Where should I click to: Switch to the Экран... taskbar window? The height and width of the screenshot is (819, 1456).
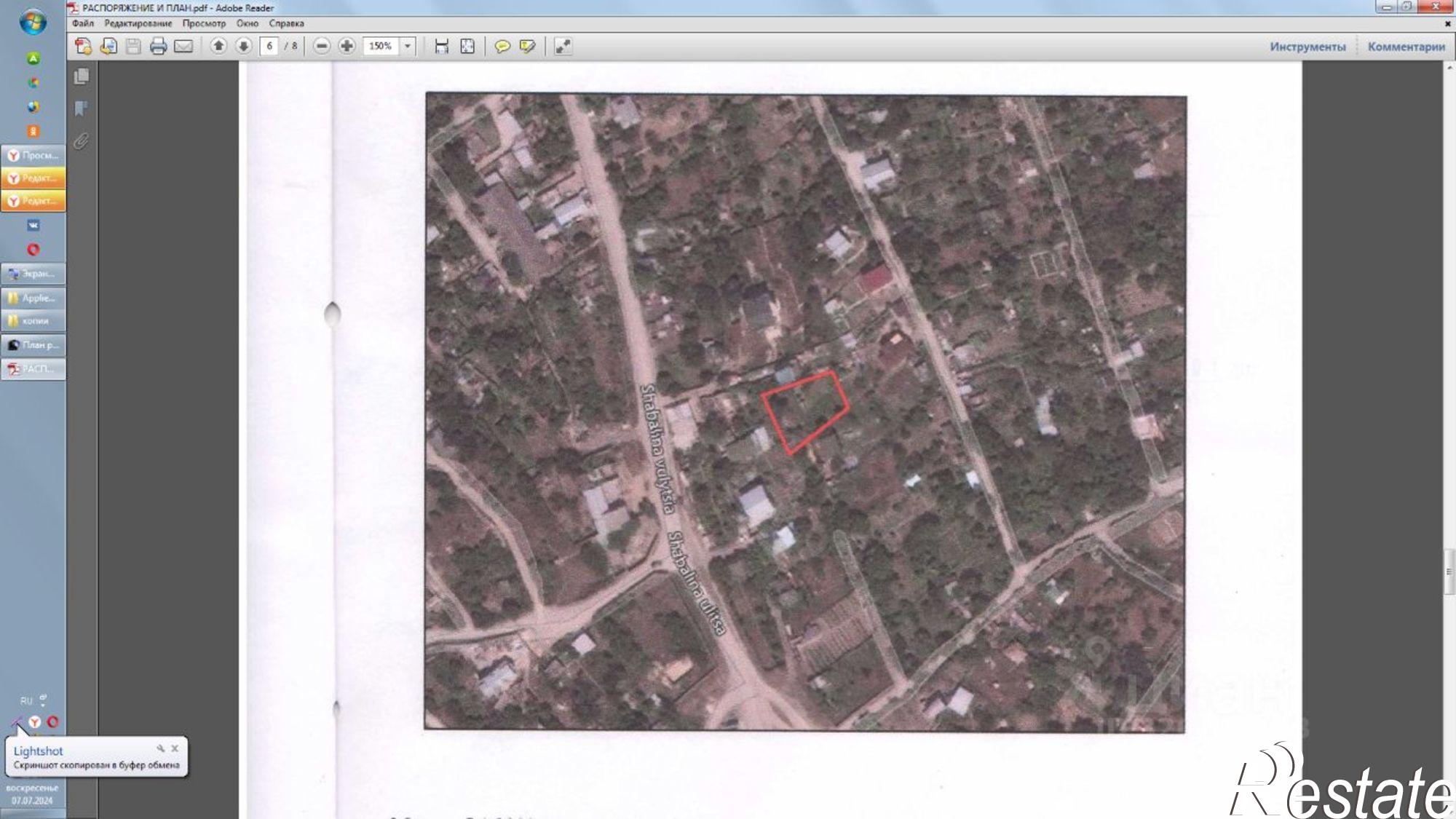[33, 274]
